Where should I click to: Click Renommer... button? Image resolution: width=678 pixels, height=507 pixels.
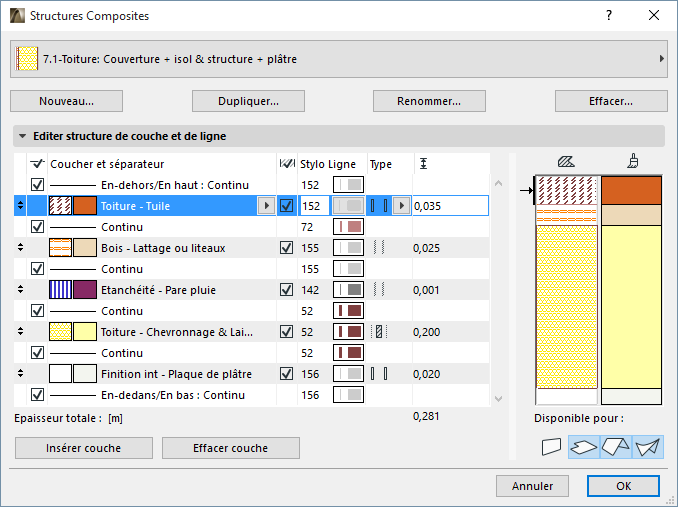coord(429,101)
